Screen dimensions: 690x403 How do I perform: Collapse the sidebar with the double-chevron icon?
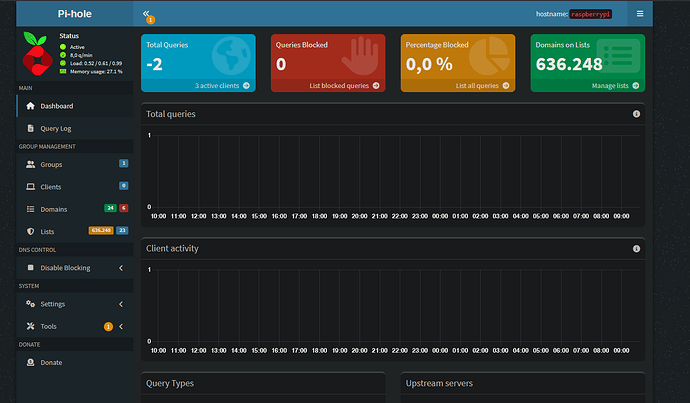click(x=146, y=13)
